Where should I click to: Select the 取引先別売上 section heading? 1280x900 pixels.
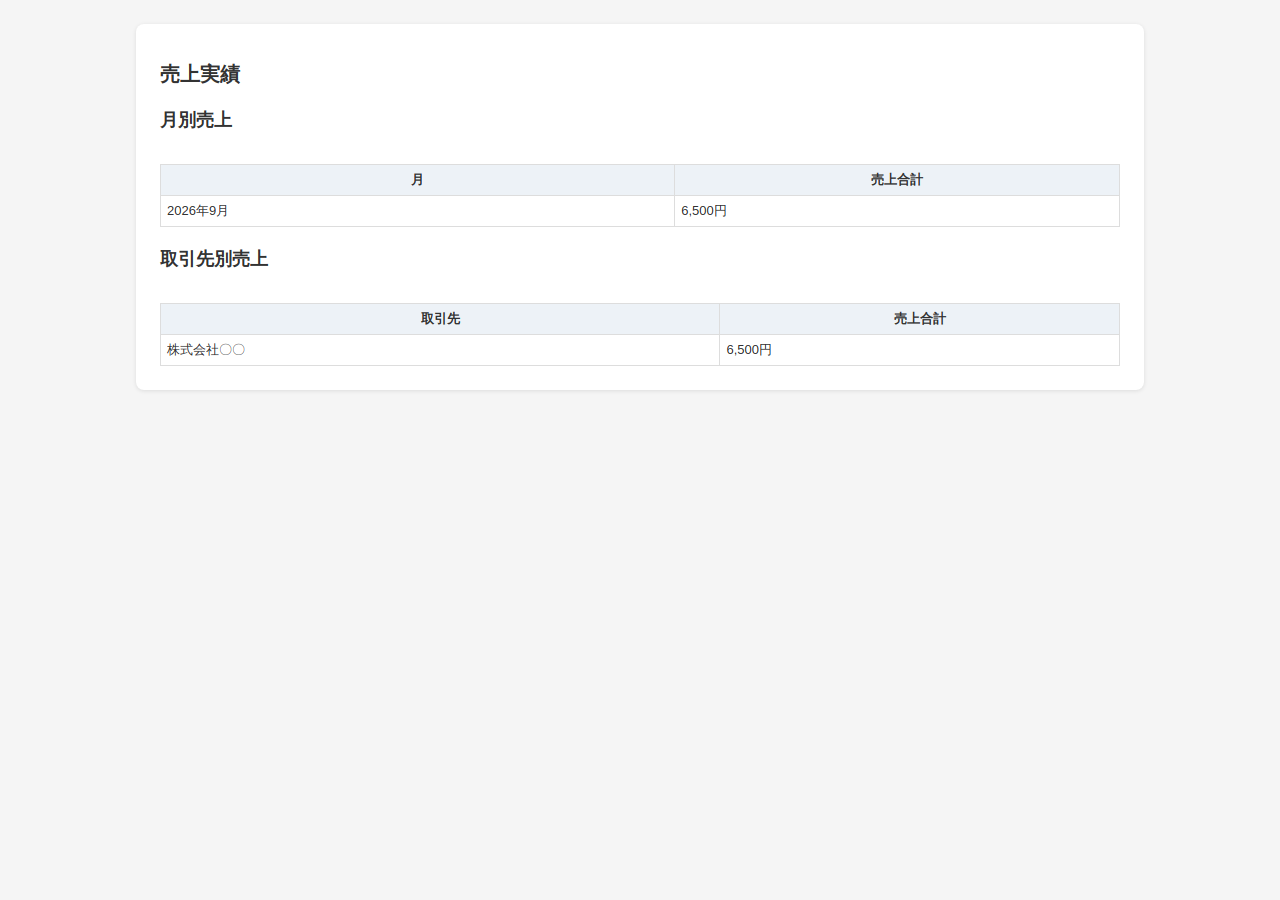(x=214, y=259)
